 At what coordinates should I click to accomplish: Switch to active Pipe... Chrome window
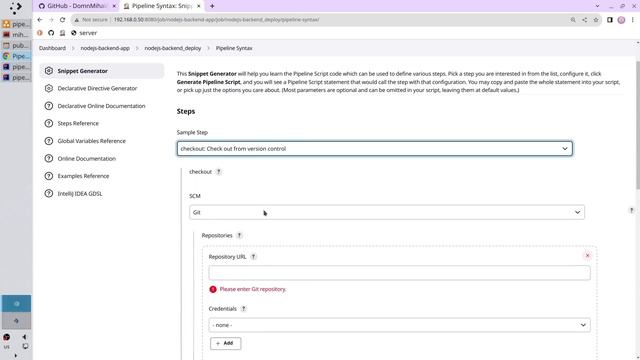[x=16, y=56]
